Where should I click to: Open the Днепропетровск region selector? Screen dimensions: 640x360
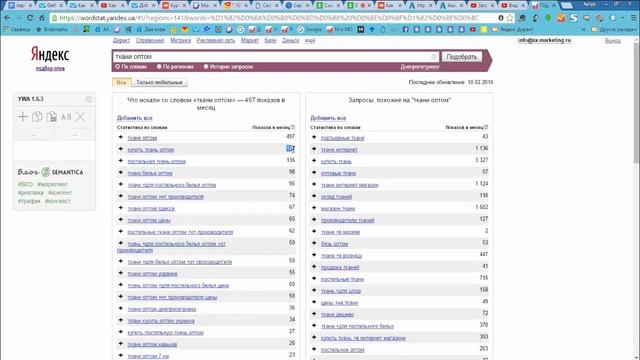pyautogui.click(x=420, y=67)
